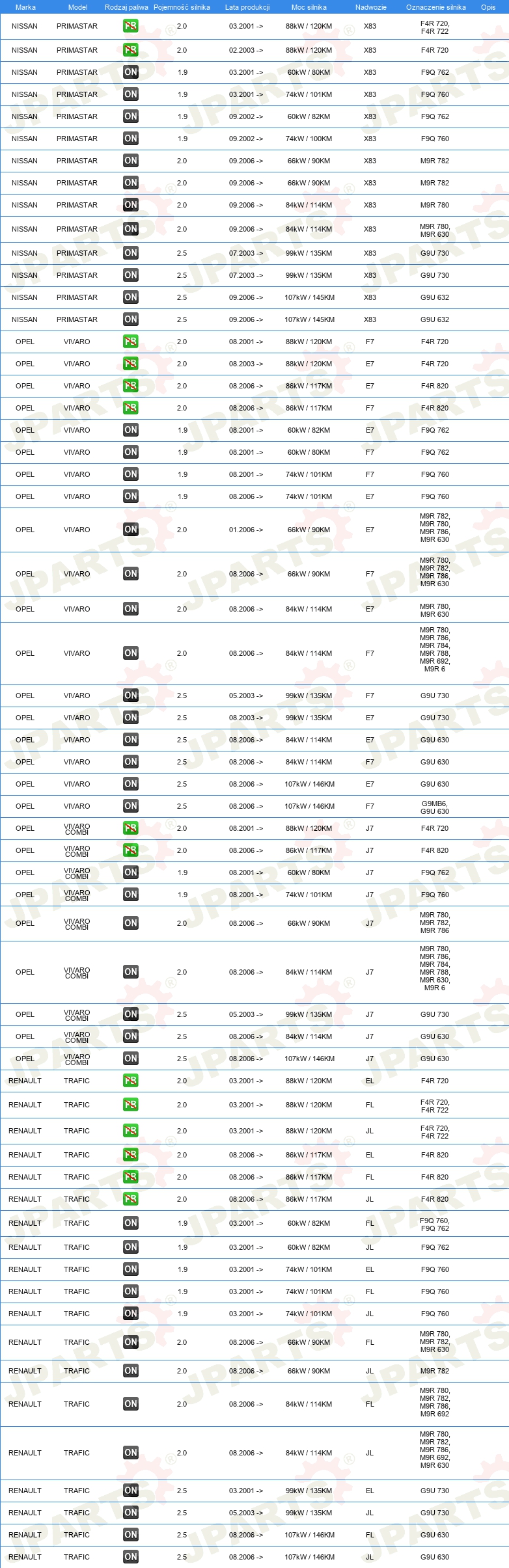This screenshot has height=1568, width=509.
Task: Click ON icon in Trafic F9Q 760, F9Q 762 row
Action: [x=131, y=1223]
